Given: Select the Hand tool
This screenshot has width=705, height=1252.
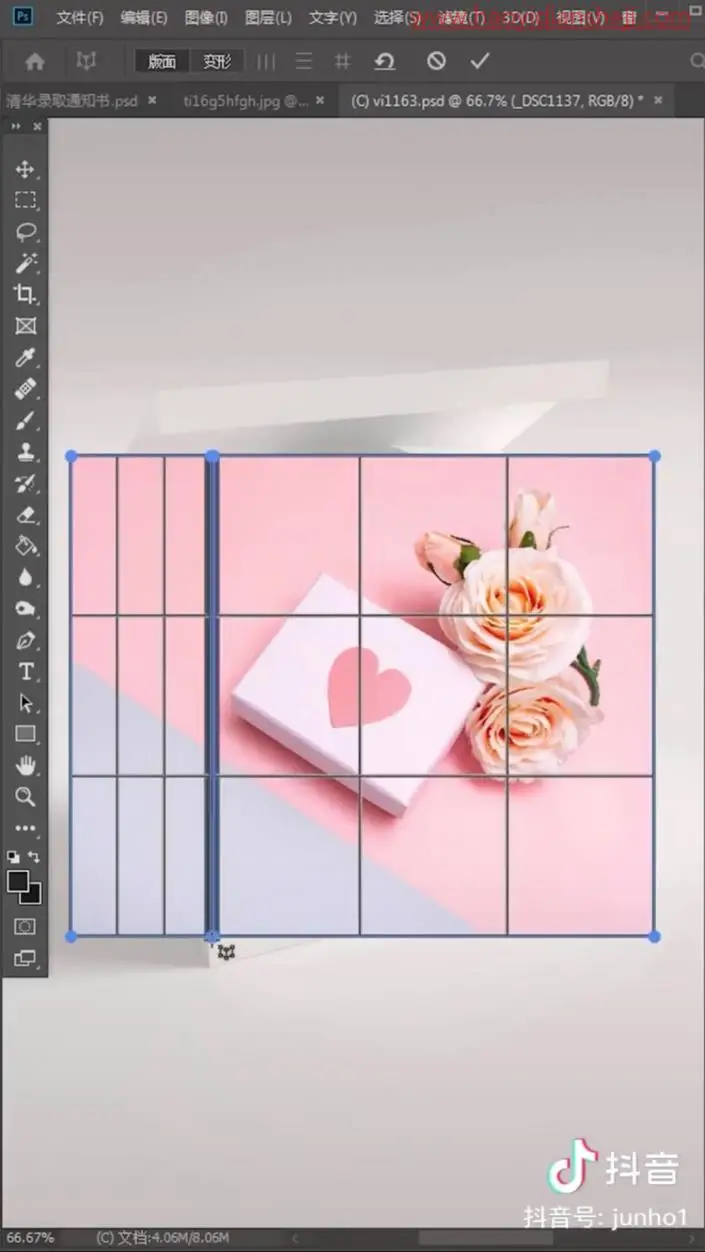Looking at the screenshot, I should (x=25, y=766).
